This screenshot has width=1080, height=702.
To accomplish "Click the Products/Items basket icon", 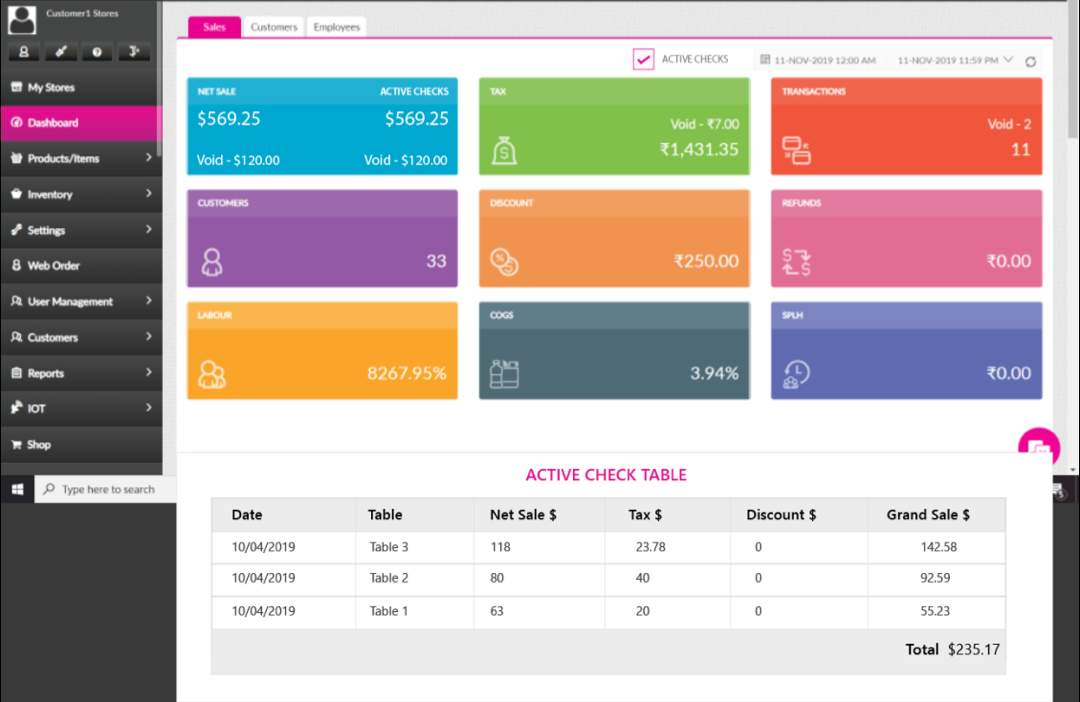I will (x=17, y=158).
